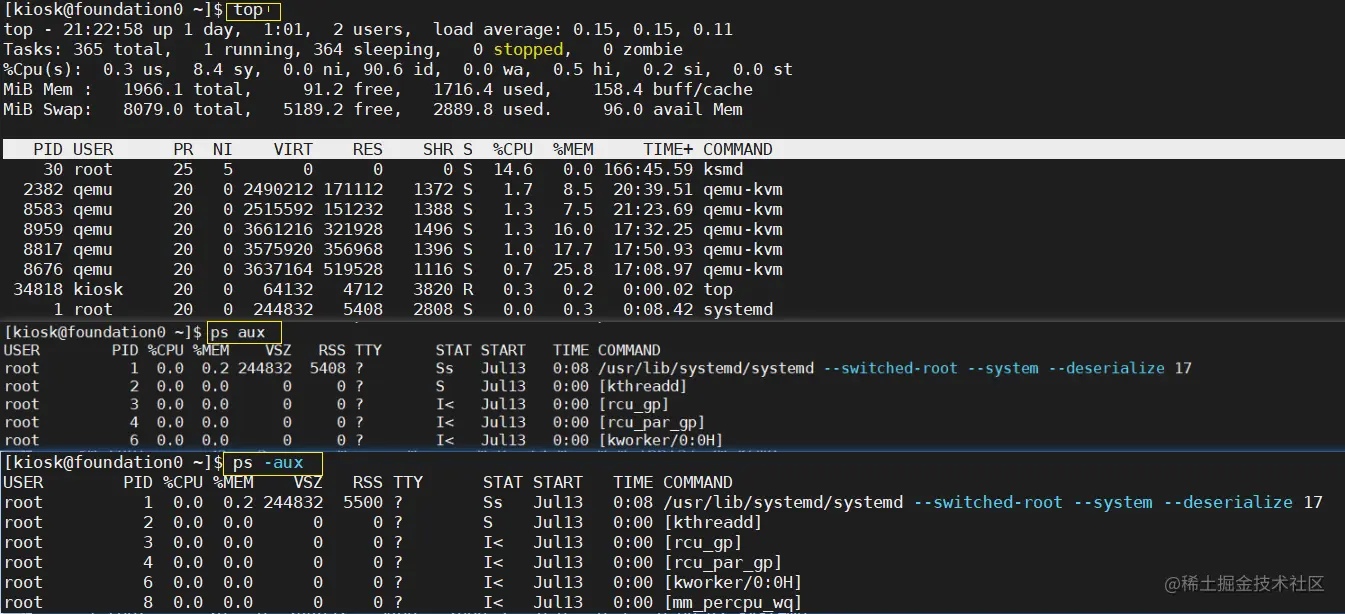Image resolution: width=1345 pixels, height=614 pixels.
Task: Click the 'START' header in ps -aux output
Action: point(558,482)
